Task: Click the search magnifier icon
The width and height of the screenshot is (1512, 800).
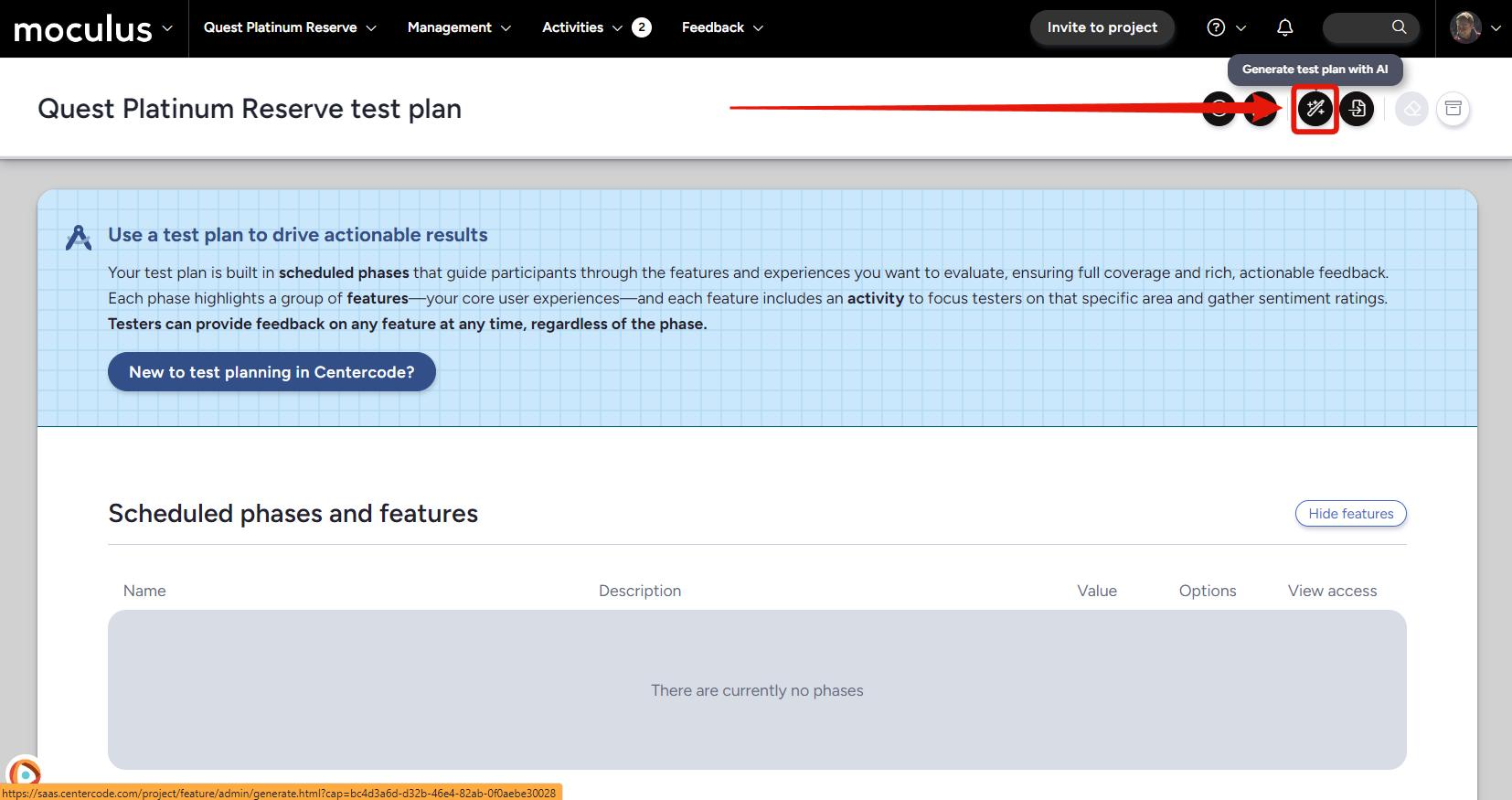Action: 1399,27
